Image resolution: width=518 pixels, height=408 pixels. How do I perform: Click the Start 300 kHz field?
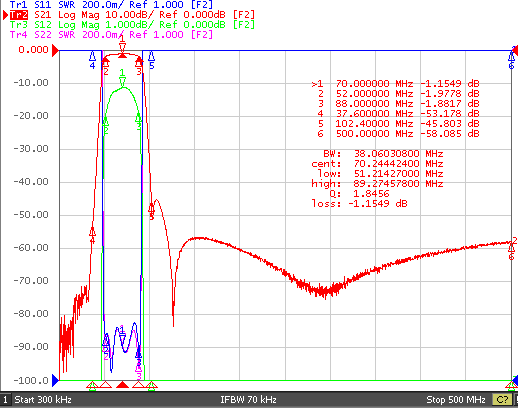(x=43, y=399)
